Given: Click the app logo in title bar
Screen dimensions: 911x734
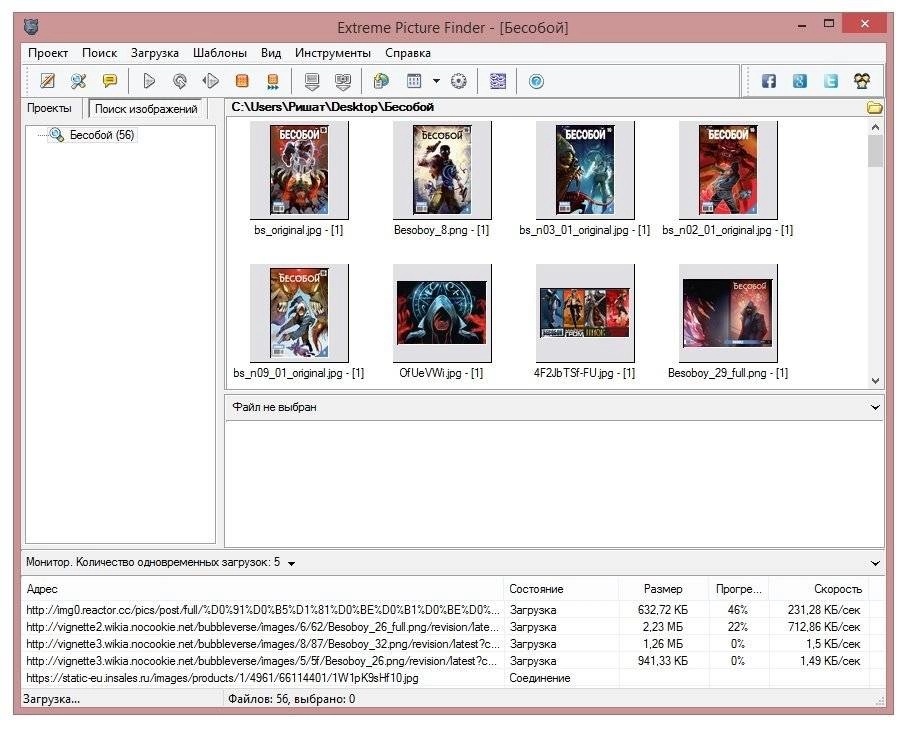Looking at the screenshot, I should [x=31, y=27].
